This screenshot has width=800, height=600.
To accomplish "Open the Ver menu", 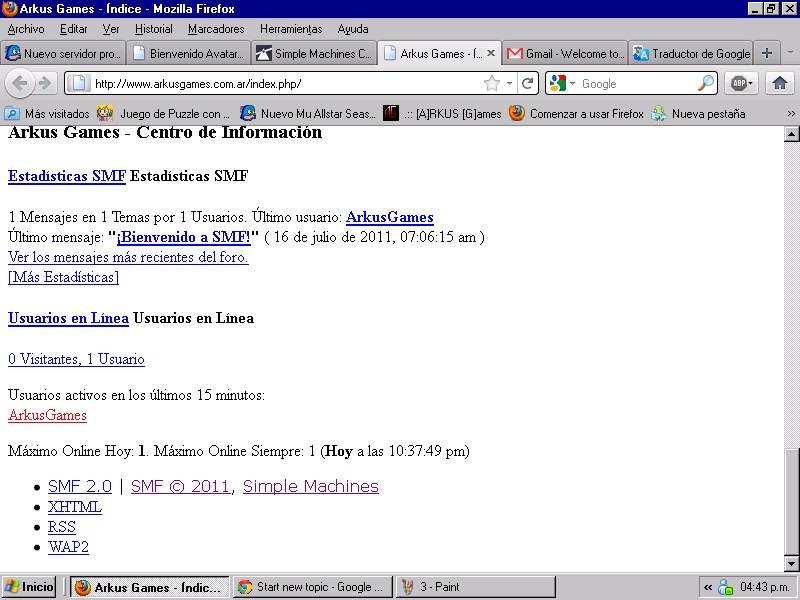I will coord(111,29).
